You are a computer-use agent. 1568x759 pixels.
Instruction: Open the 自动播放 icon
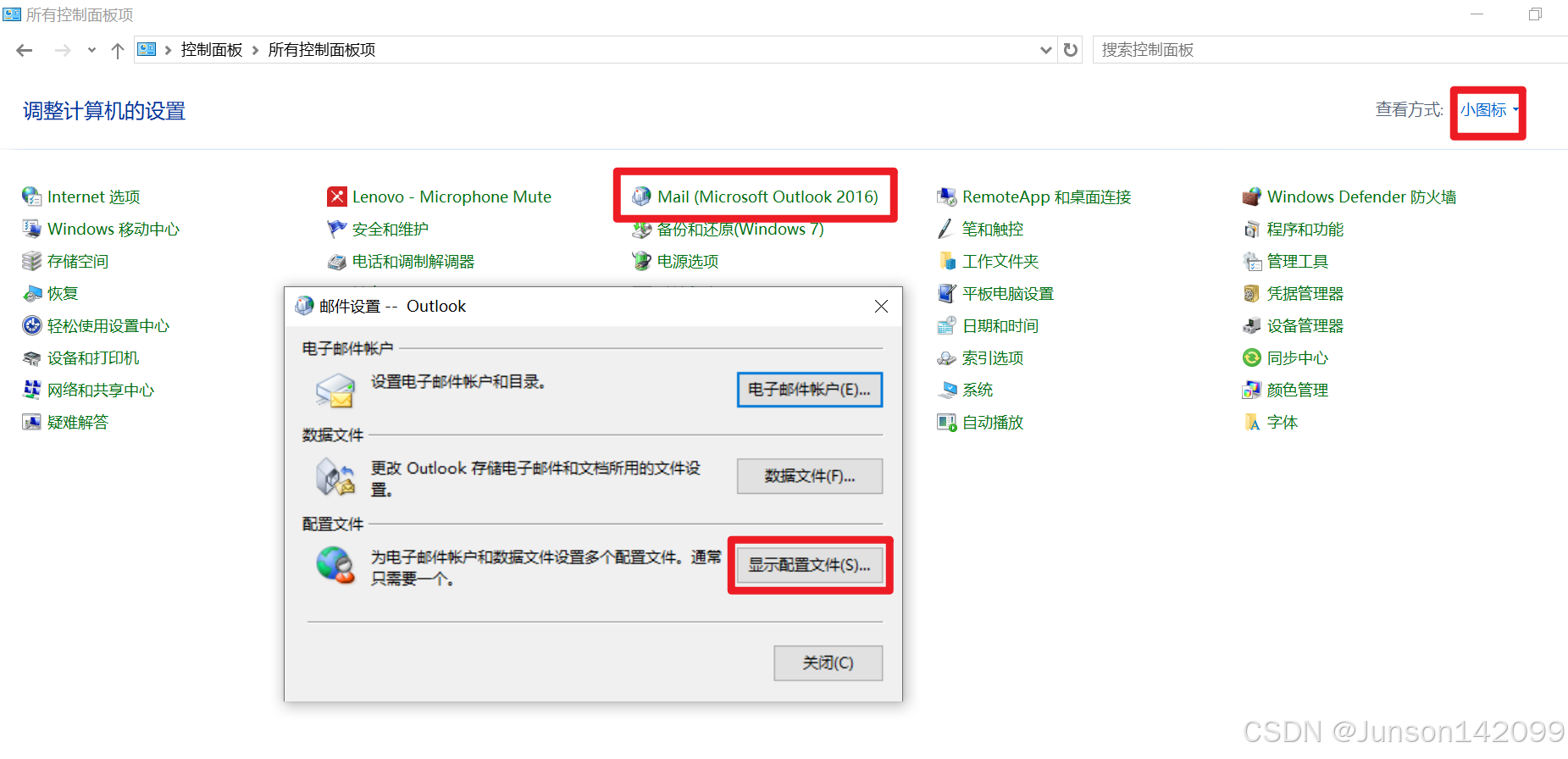[x=946, y=422]
